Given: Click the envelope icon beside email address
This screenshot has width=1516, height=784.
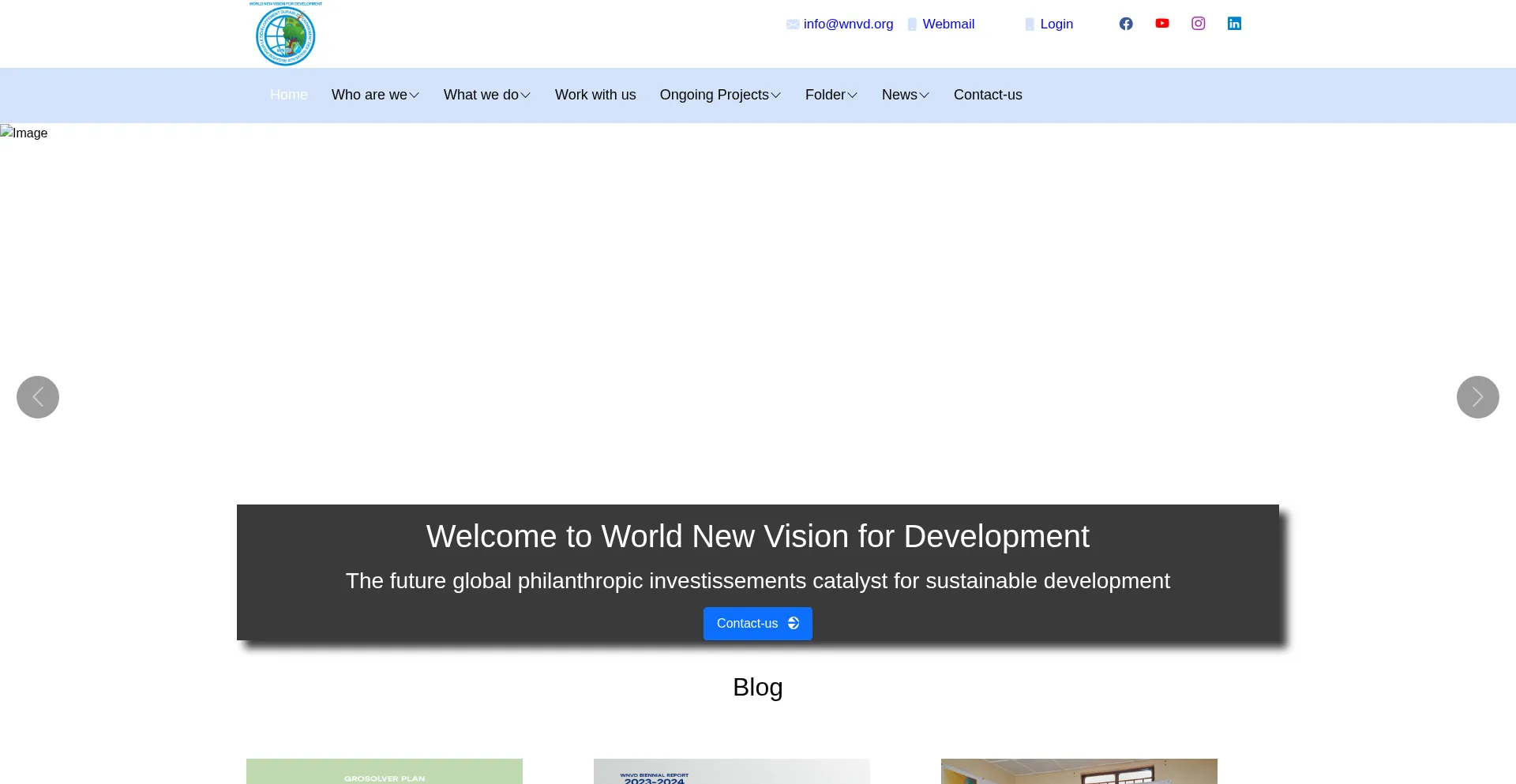Looking at the screenshot, I should [x=793, y=24].
